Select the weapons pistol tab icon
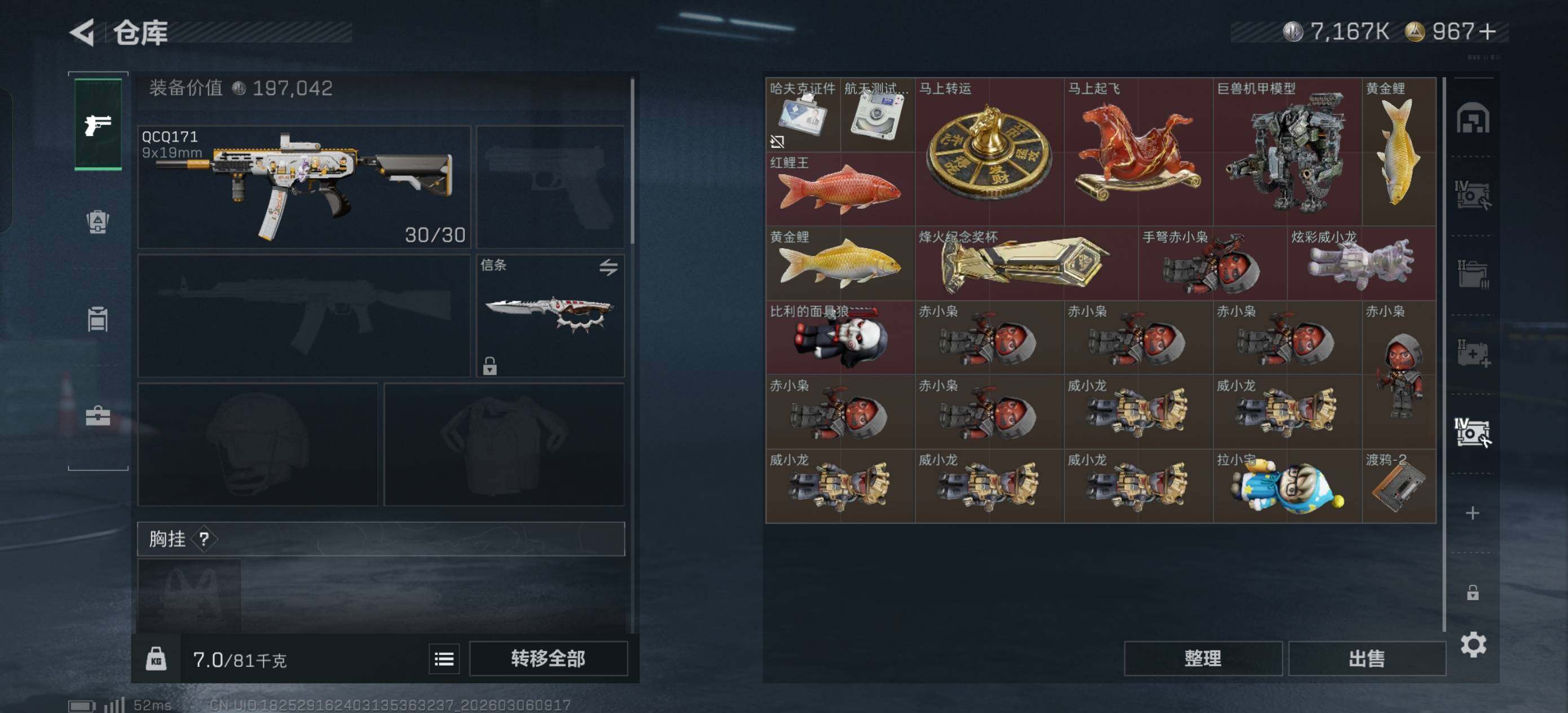Image resolution: width=1568 pixels, height=713 pixels. point(98,125)
